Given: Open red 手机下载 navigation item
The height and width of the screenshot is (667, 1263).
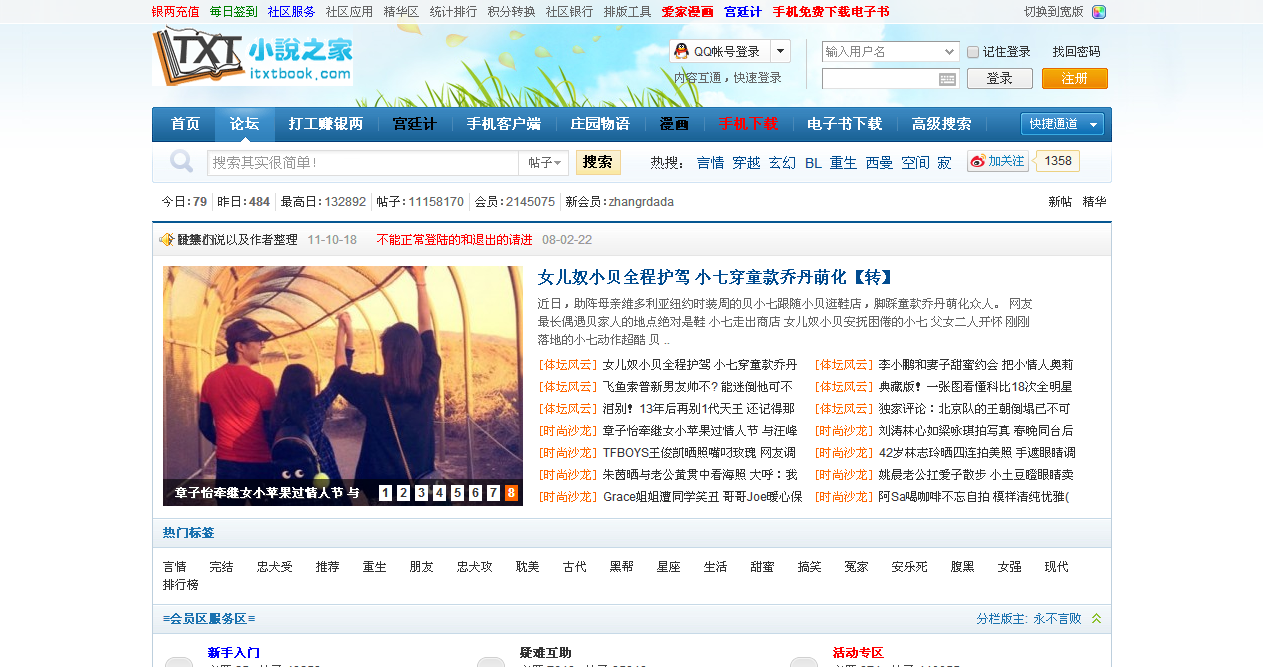Looking at the screenshot, I should 748,124.
